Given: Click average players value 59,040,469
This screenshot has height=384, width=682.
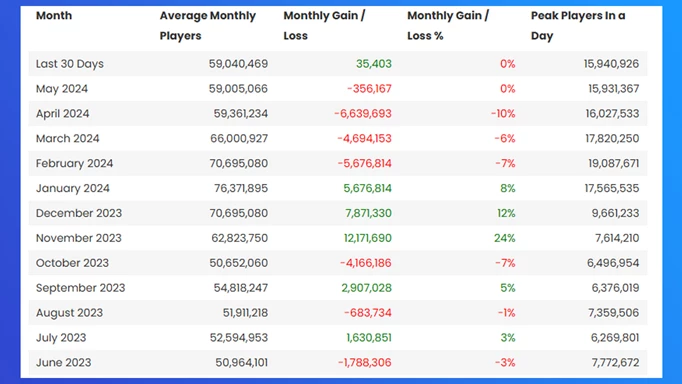Looking at the screenshot, I should [x=238, y=64].
